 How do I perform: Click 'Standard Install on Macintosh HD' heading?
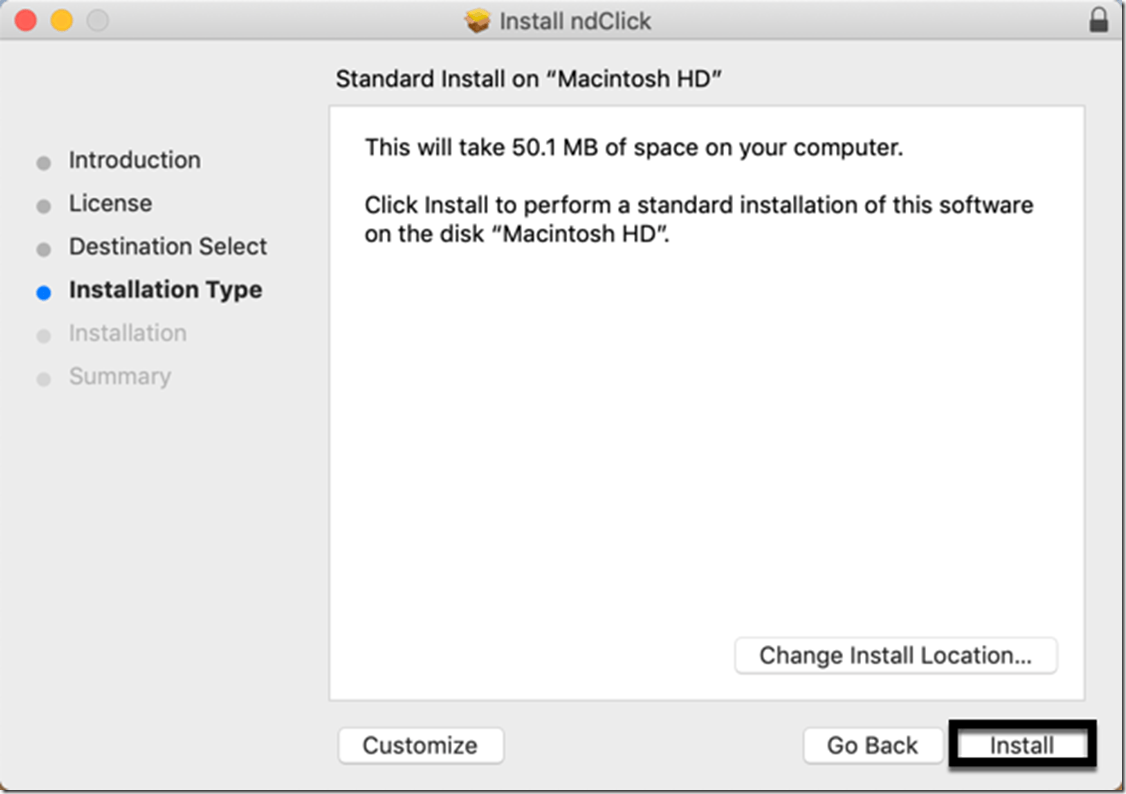click(x=529, y=78)
